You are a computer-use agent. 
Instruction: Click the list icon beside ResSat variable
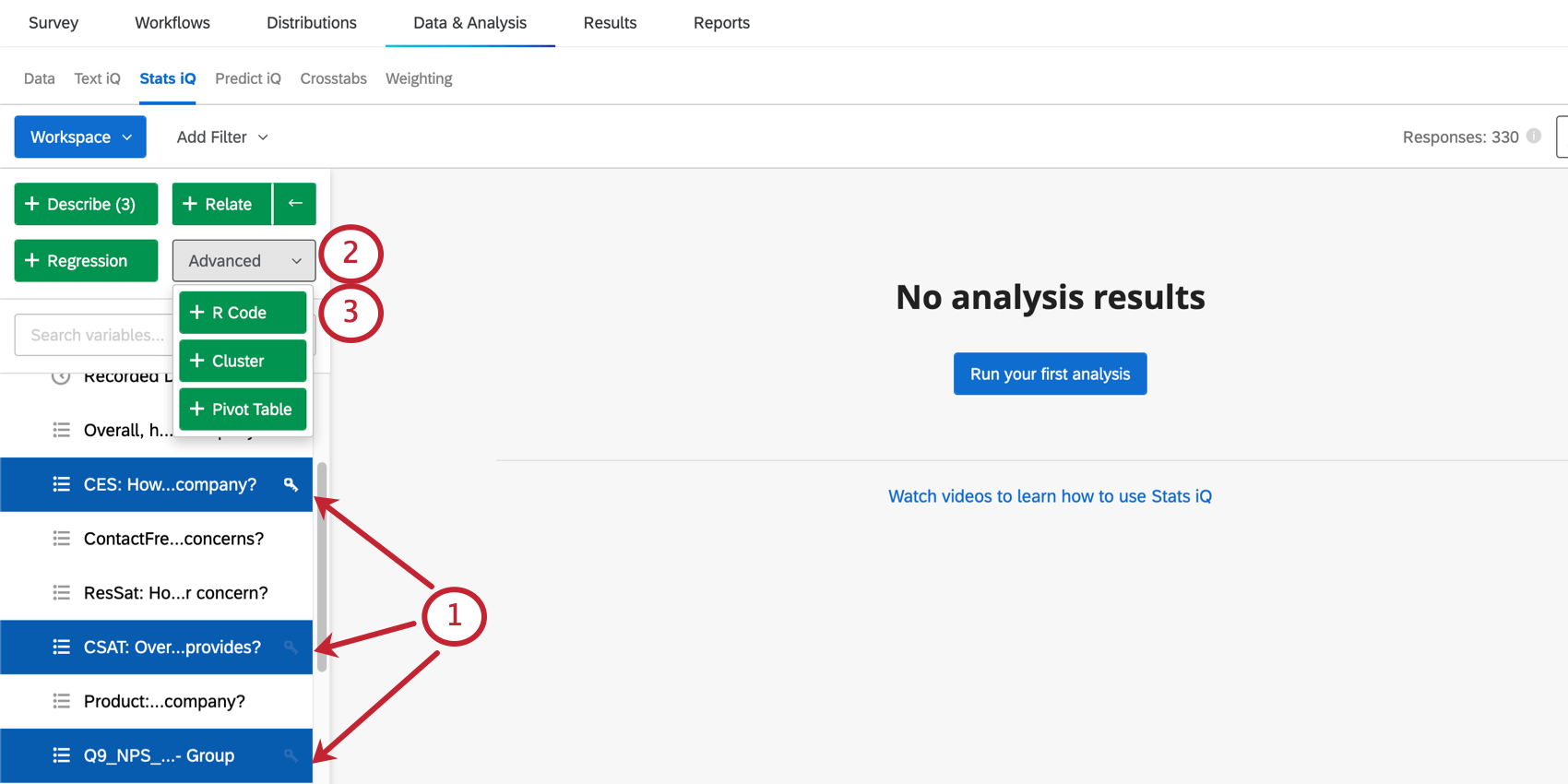pyautogui.click(x=62, y=592)
